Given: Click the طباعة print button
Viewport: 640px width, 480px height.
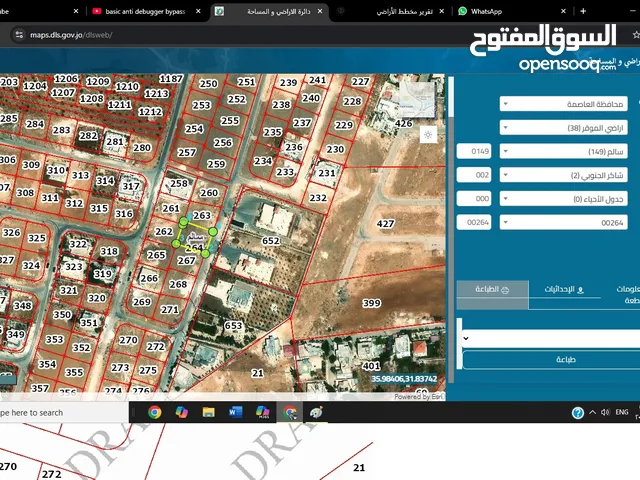Looking at the screenshot, I should pos(551,360).
